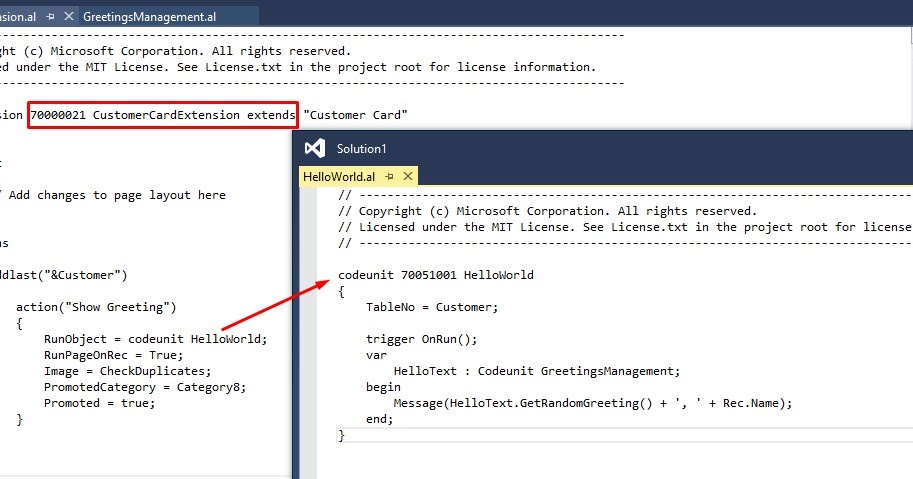Click the 'RunPageOnRec = True;' line

[114, 355]
